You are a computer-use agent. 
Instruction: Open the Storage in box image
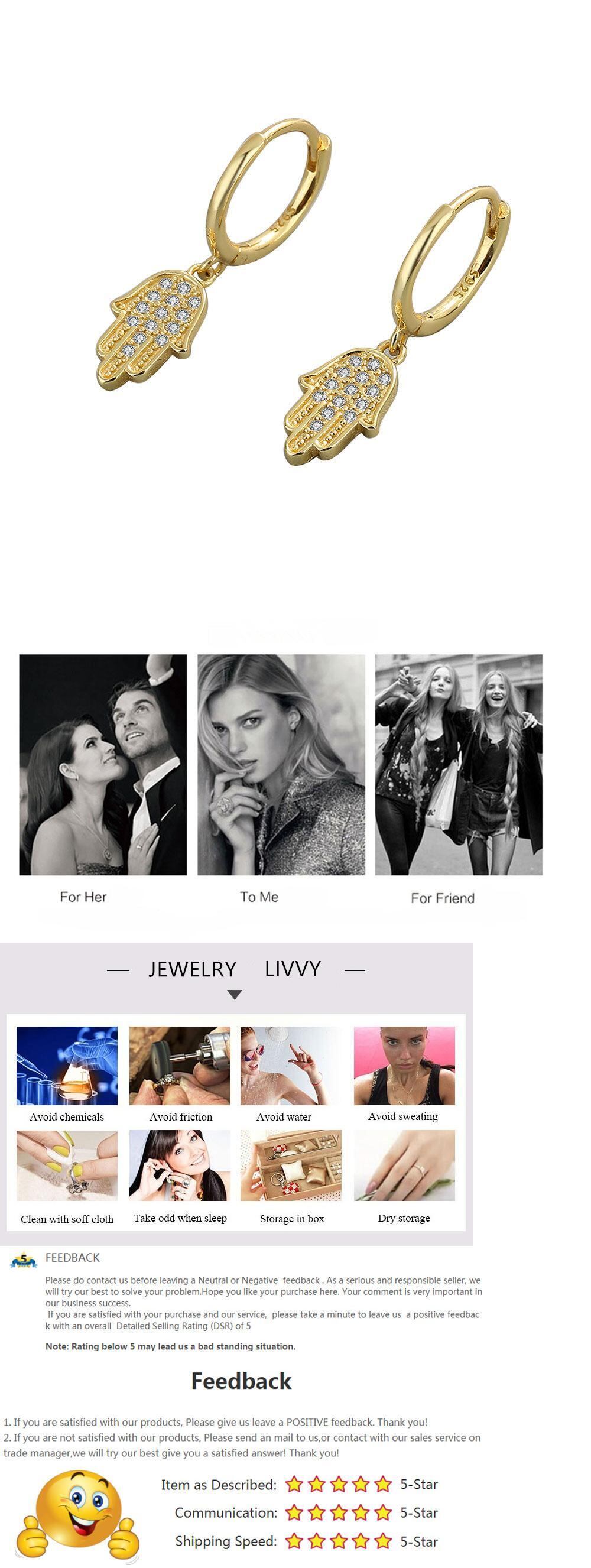291,1165
